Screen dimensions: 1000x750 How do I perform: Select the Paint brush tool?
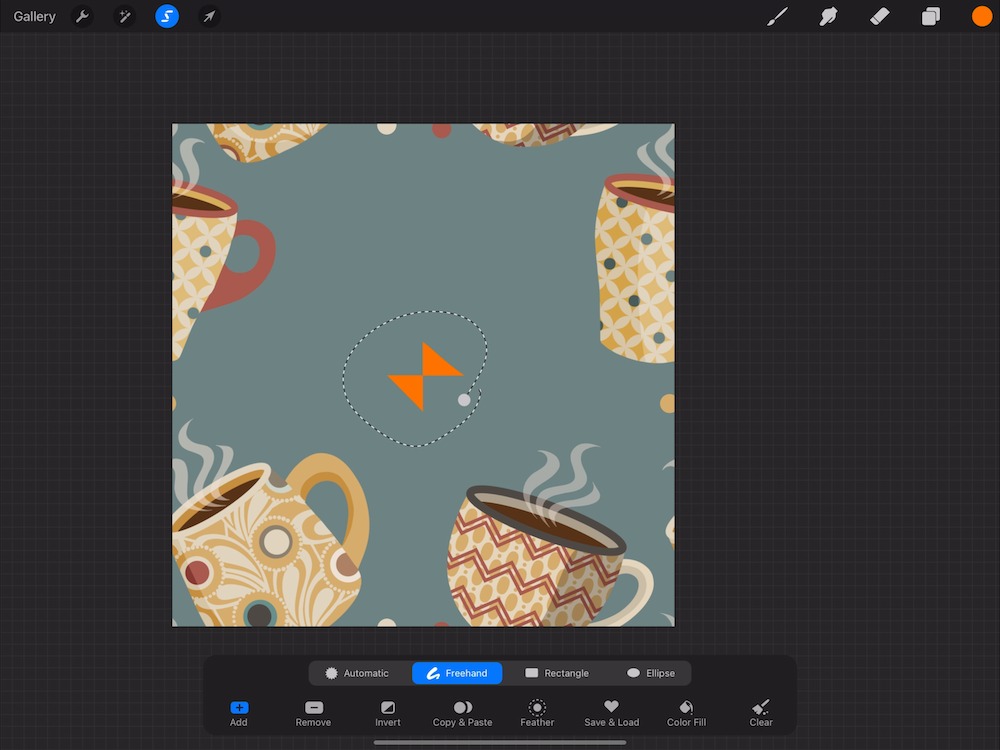[x=777, y=17]
